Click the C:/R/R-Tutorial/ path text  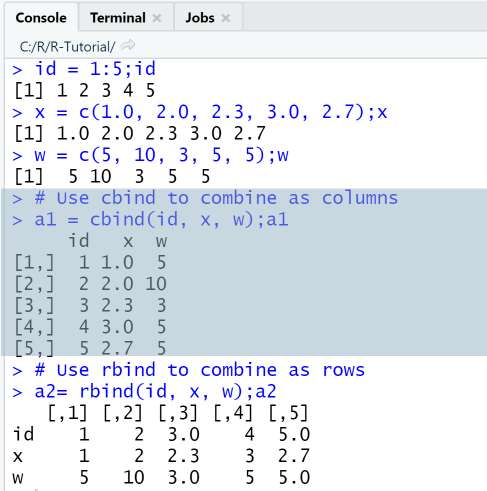(x=67, y=47)
